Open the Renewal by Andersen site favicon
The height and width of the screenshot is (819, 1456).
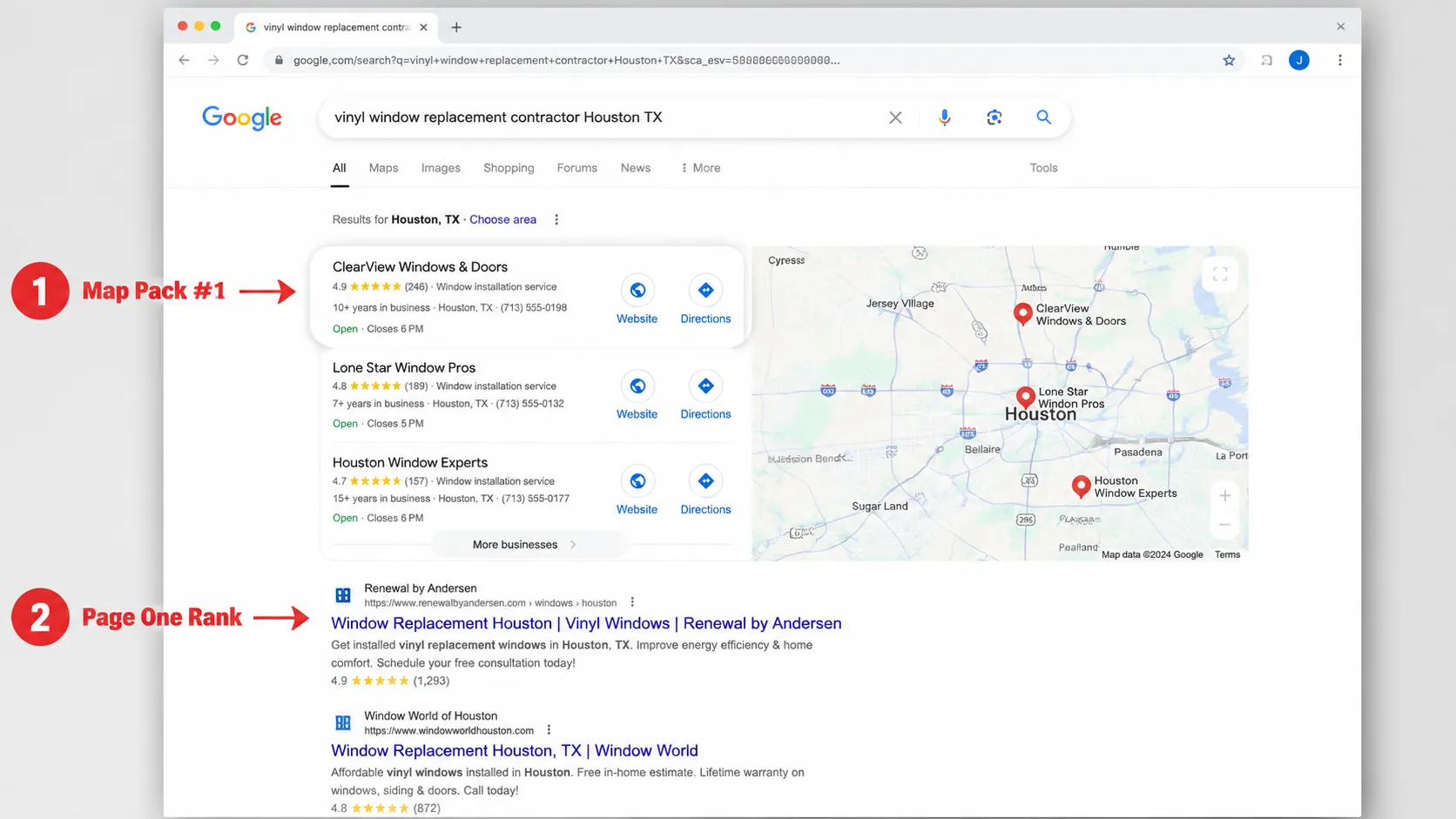pos(343,595)
